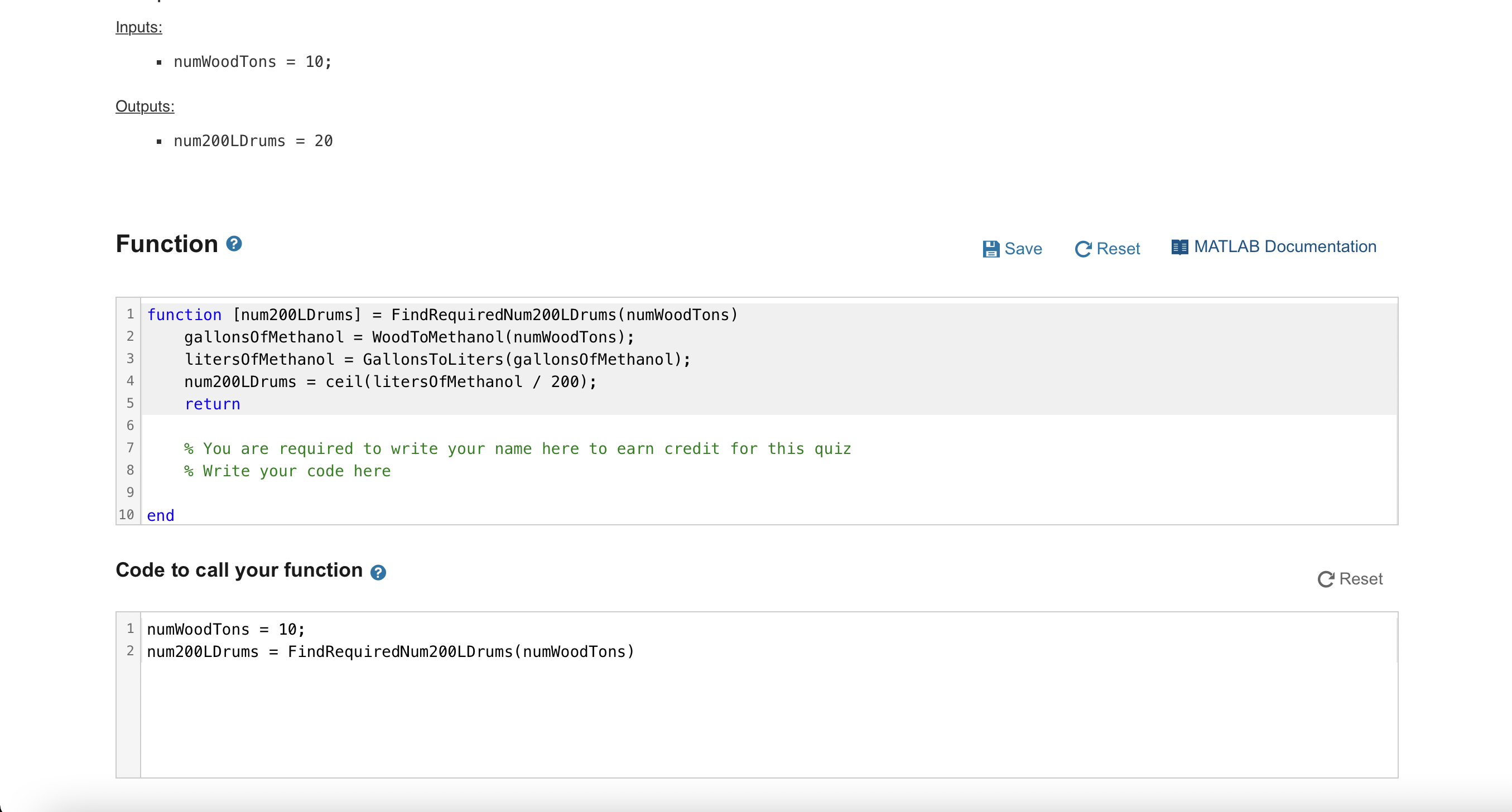This screenshot has width=1512, height=812.
Task: Click the Reset circular arrow icon above function editor
Action: [x=1083, y=249]
